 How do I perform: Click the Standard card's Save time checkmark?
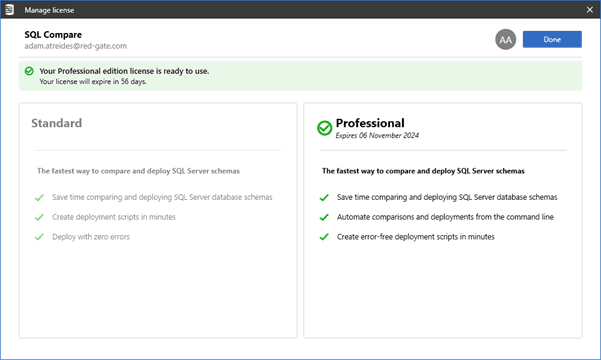coord(39,197)
